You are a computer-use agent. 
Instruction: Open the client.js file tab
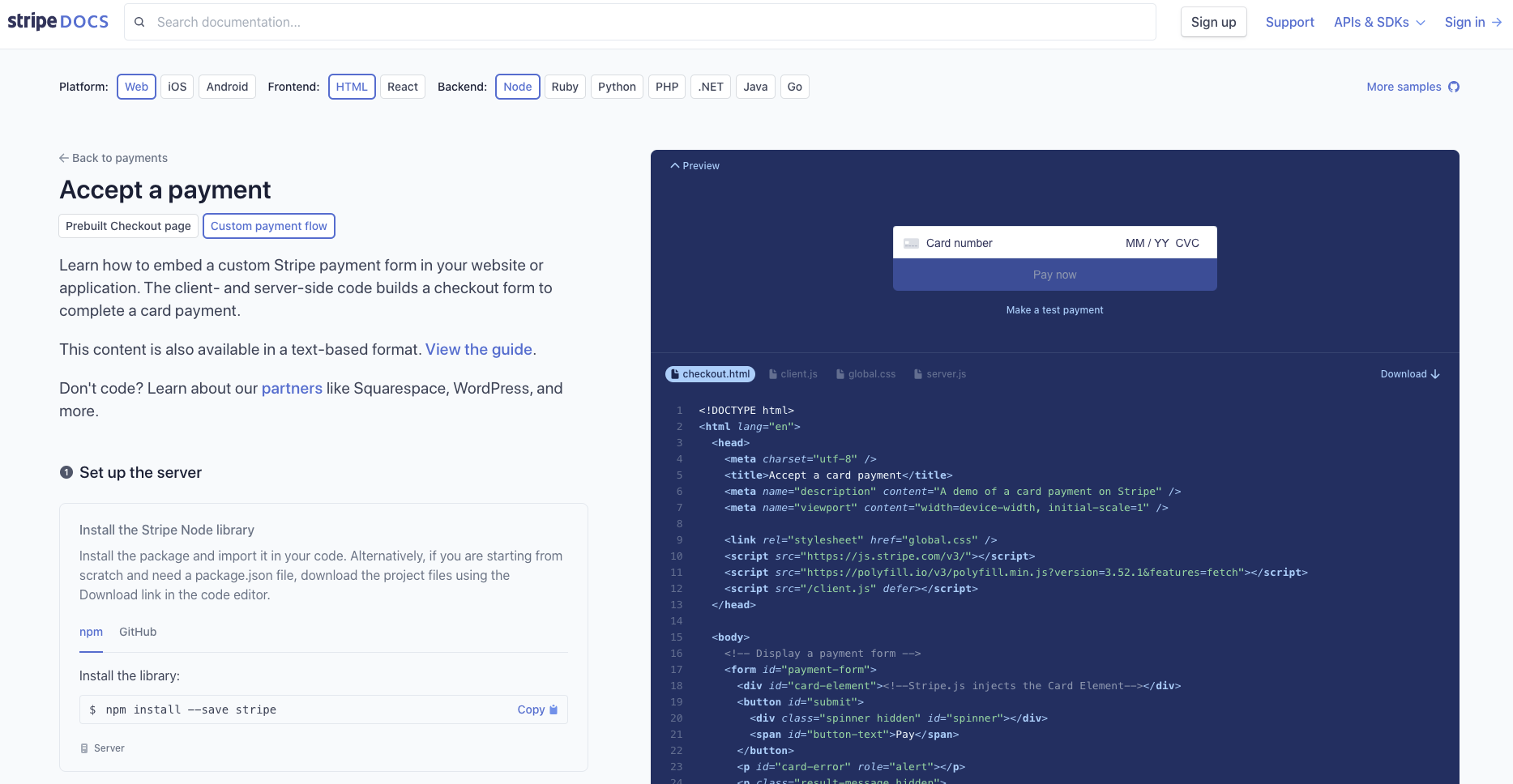793,374
